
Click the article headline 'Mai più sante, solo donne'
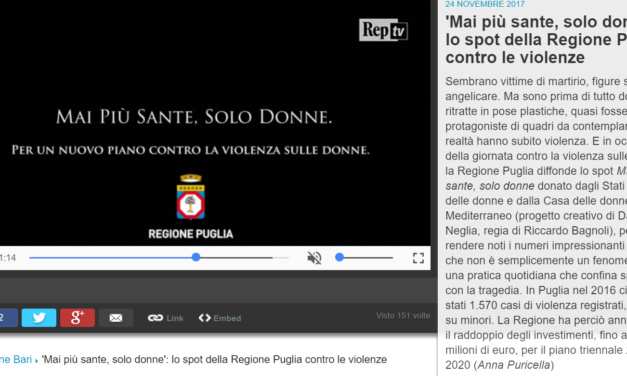click(x=536, y=39)
